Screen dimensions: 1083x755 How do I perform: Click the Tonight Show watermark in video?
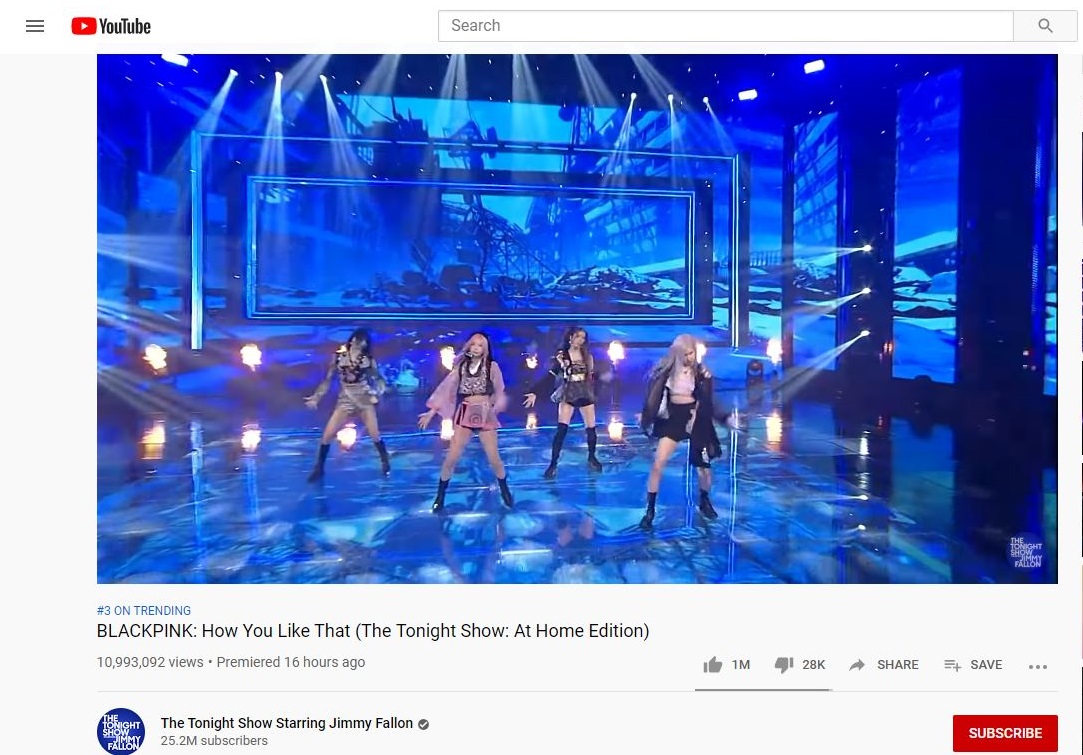1026,552
